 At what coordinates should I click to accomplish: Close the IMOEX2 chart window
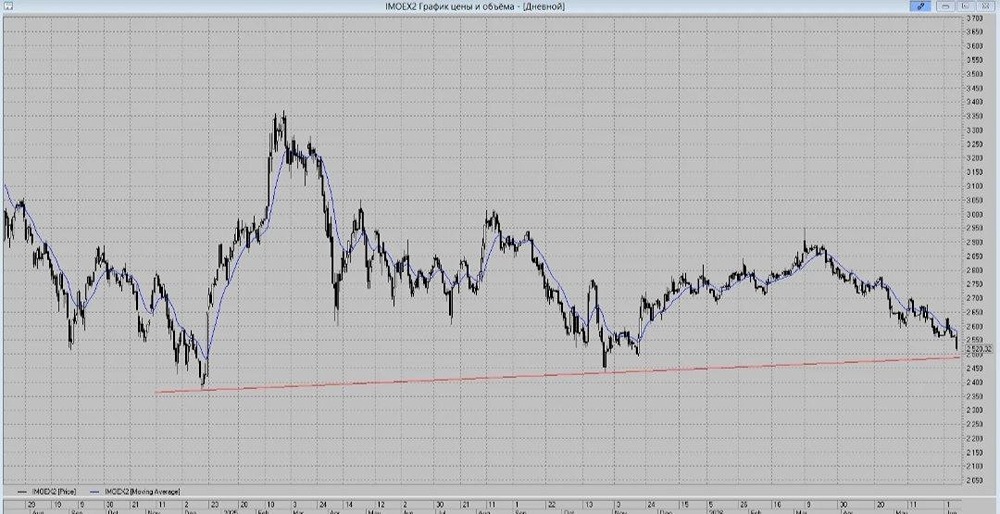tap(983, 6)
